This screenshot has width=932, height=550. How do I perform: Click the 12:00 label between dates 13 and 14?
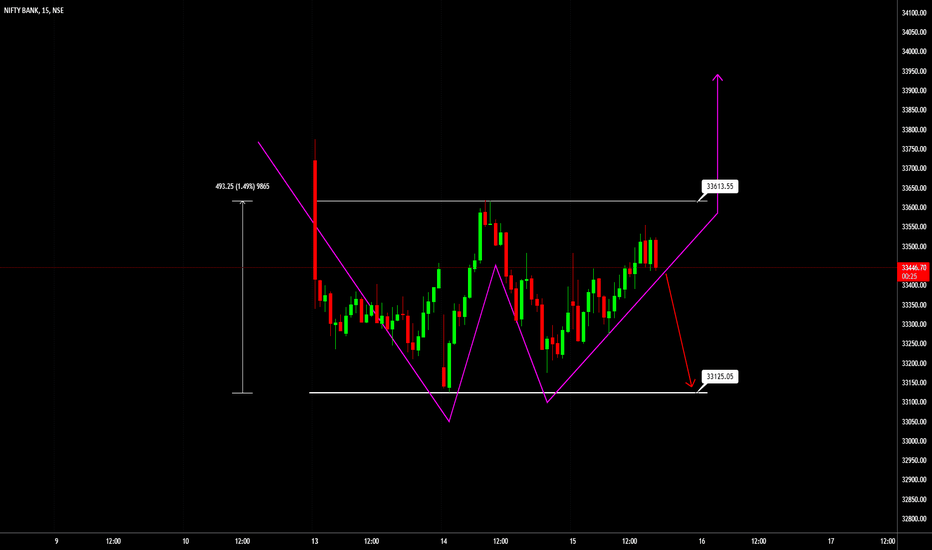pyautogui.click(x=371, y=542)
